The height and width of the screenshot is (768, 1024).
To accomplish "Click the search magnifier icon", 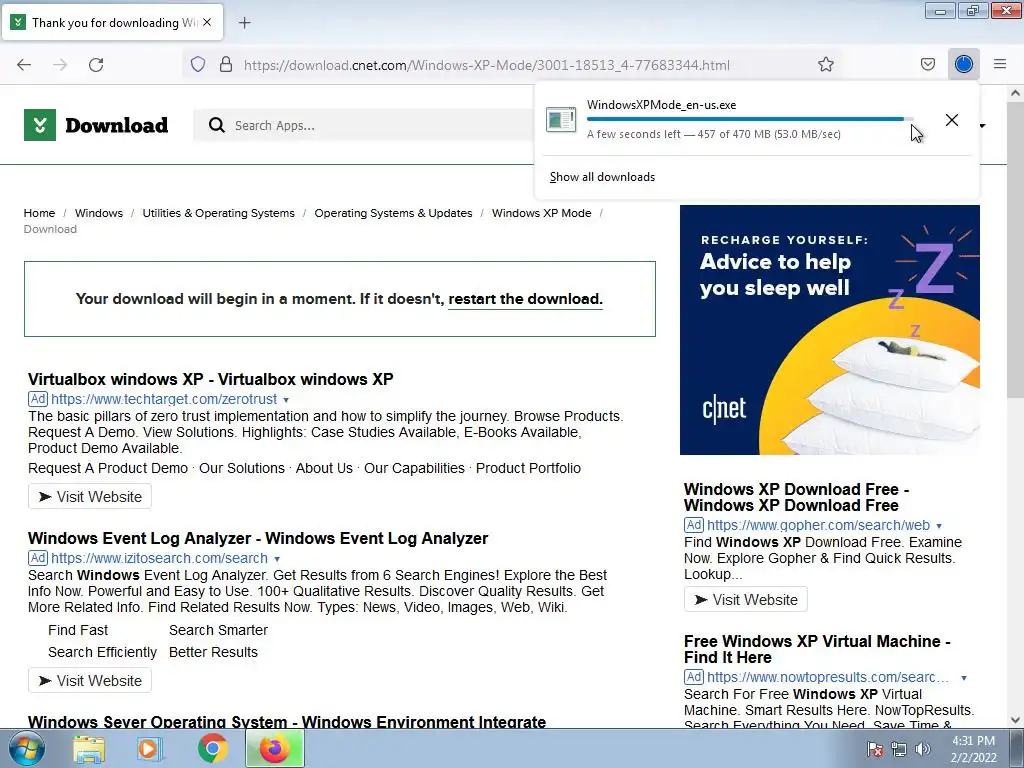I will coord(216,125).
